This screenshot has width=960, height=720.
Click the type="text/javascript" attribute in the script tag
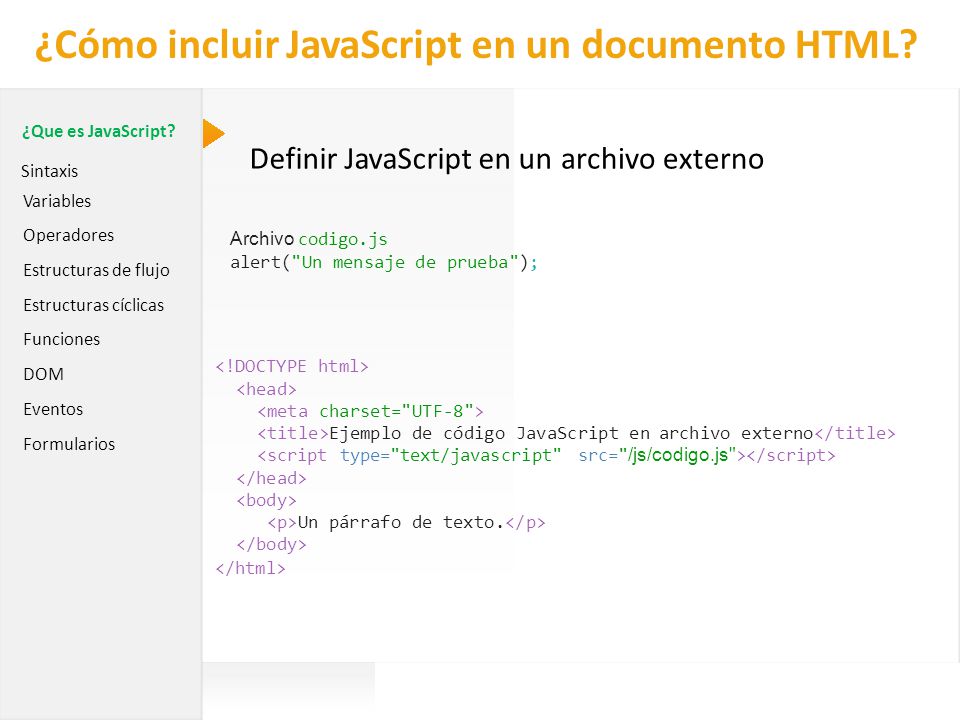(451, 456)
